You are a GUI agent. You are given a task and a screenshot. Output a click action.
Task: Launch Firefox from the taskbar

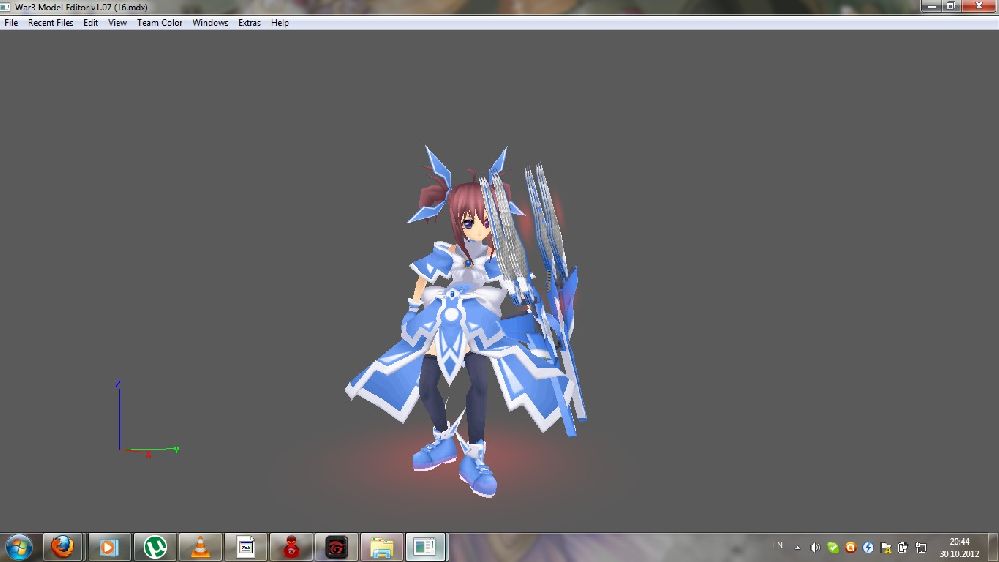coord(62,547)
